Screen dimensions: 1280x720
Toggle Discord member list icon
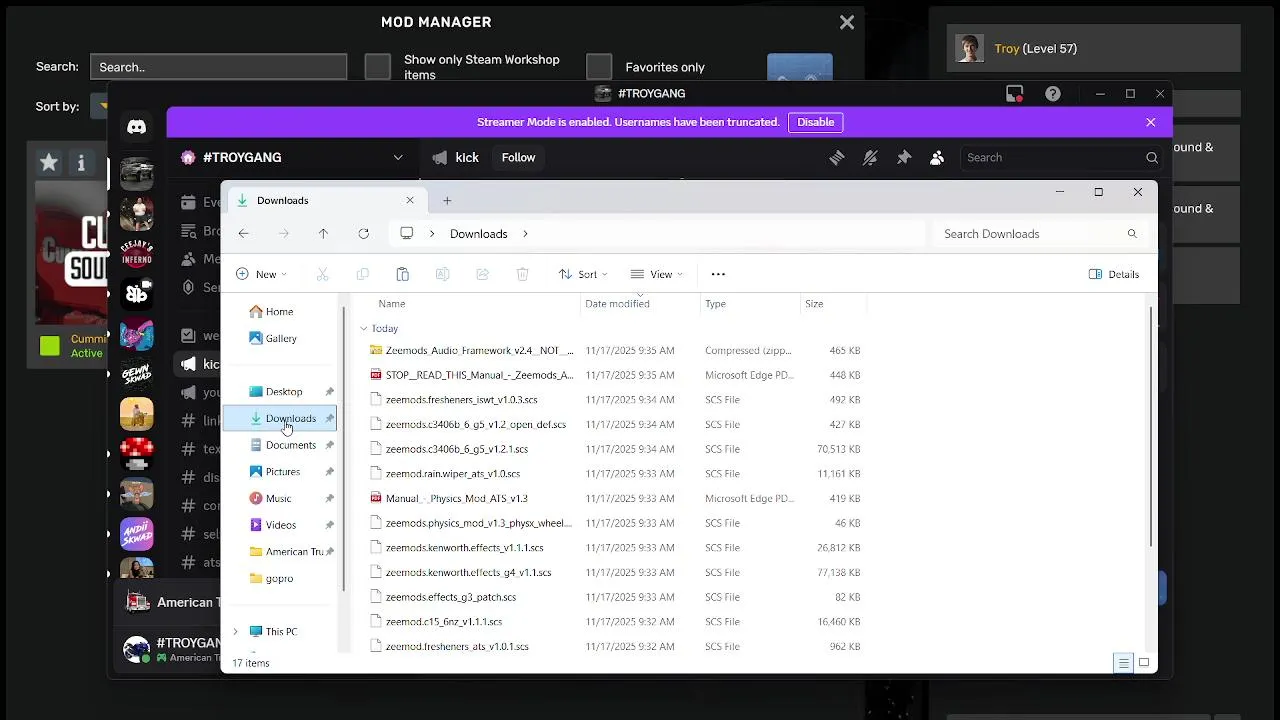(x=937, y=158)
